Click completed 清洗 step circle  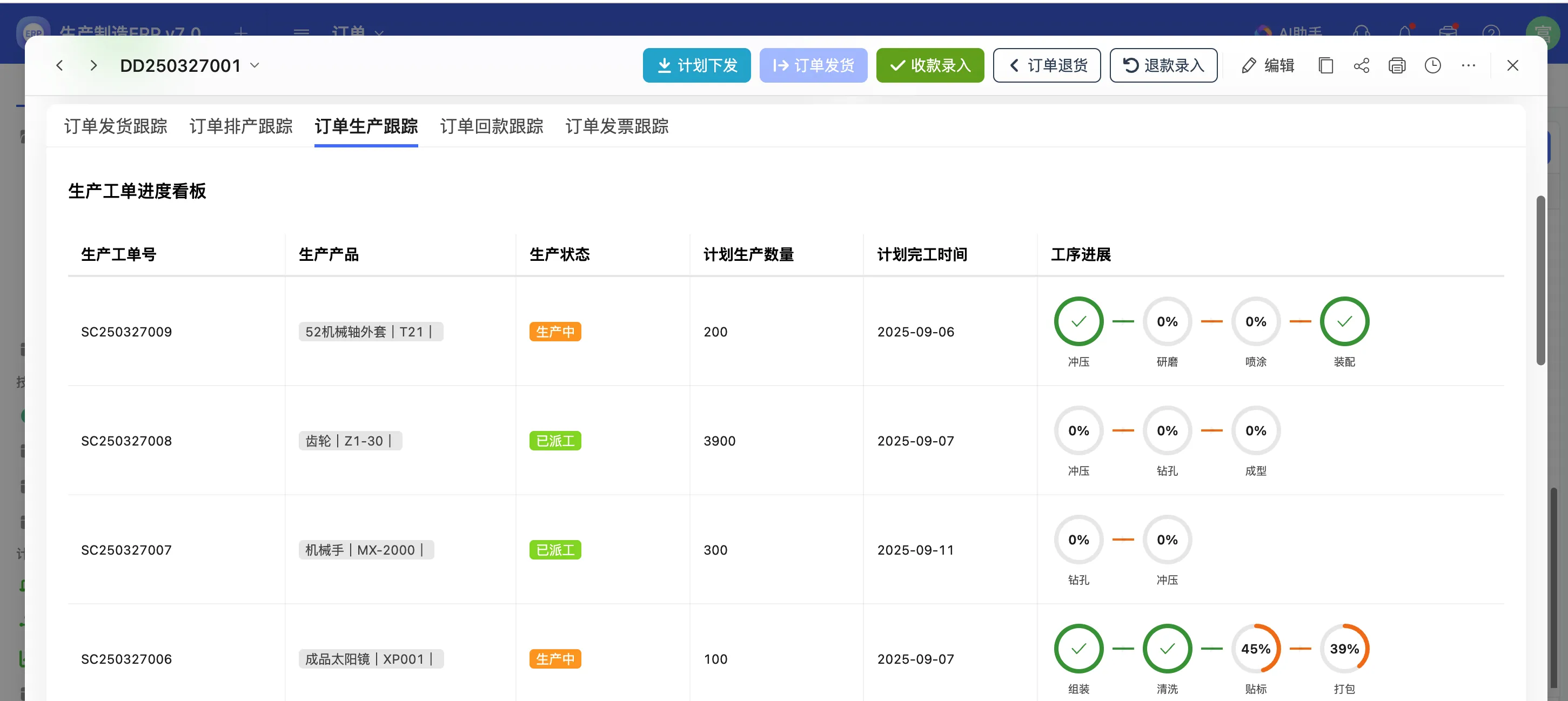pyautogui.click(x=1167, y=648)
